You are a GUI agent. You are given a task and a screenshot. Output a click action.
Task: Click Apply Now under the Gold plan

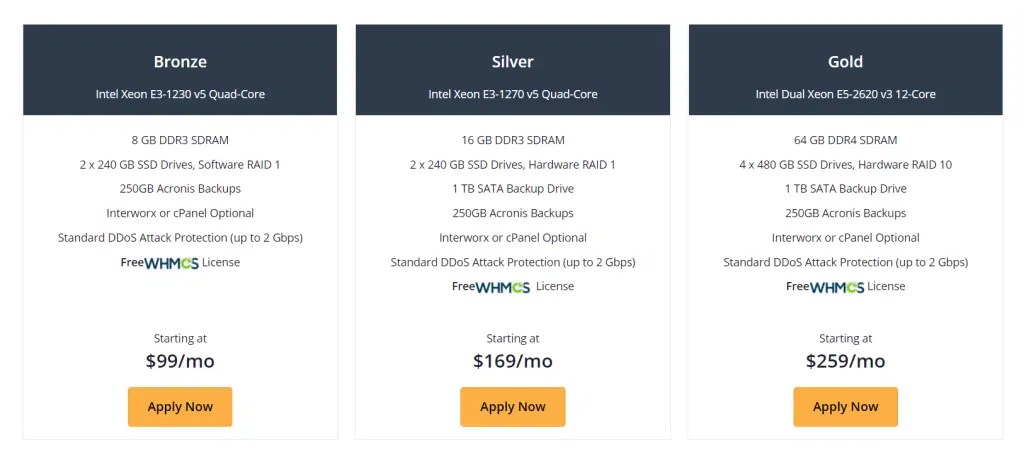(x=845, y=407)
